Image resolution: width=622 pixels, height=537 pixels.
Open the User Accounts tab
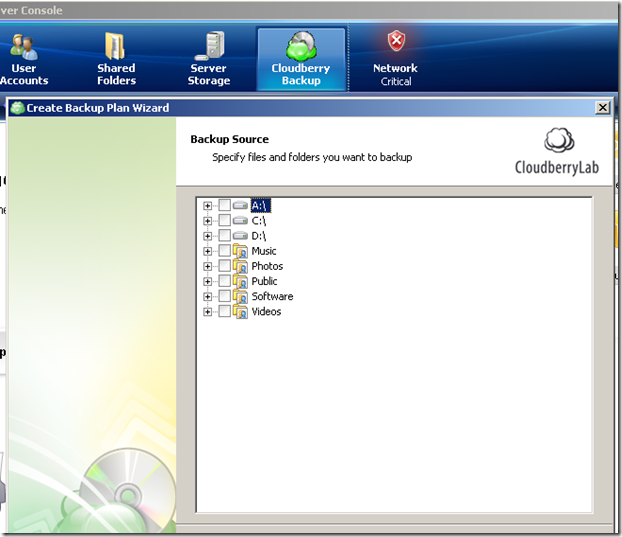pyautogui.click(x=24, y=59)
